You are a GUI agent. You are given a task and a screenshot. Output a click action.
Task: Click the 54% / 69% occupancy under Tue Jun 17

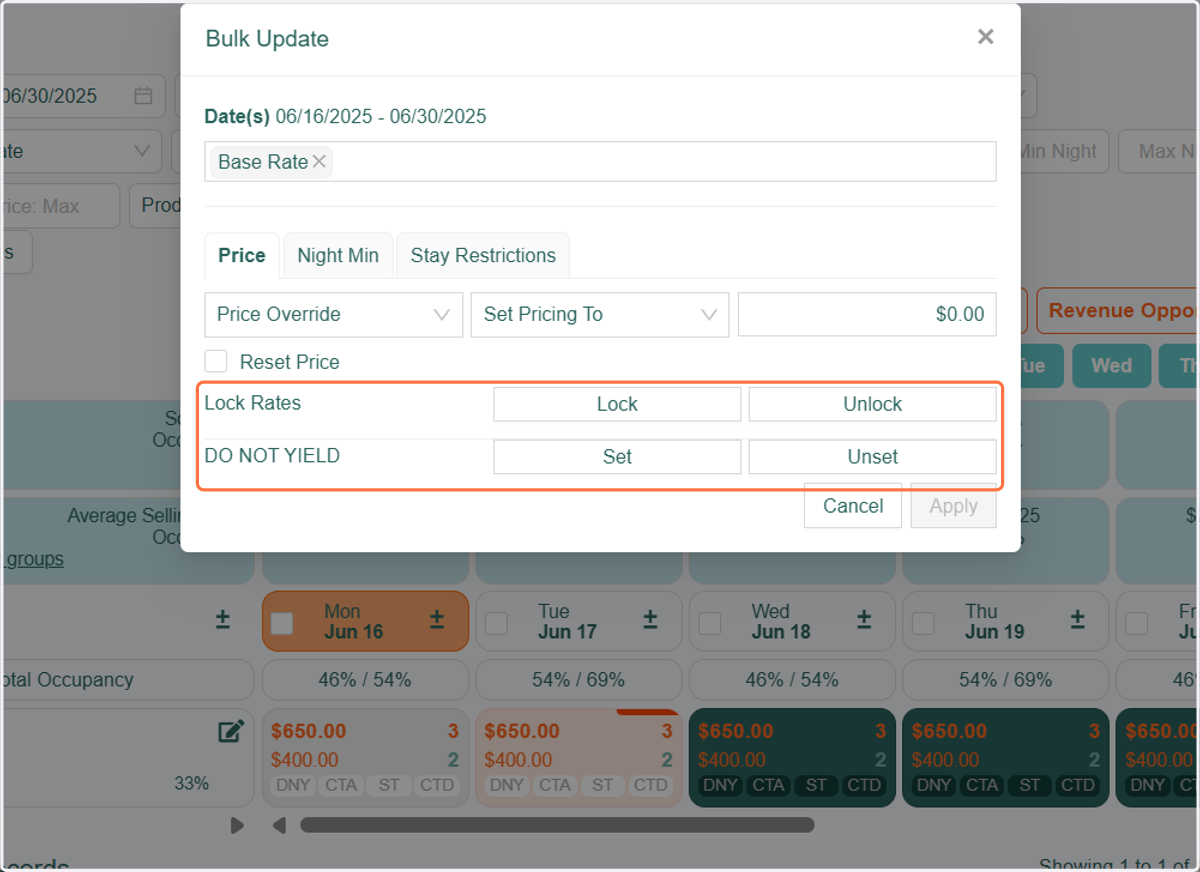[x=579, y=680]
